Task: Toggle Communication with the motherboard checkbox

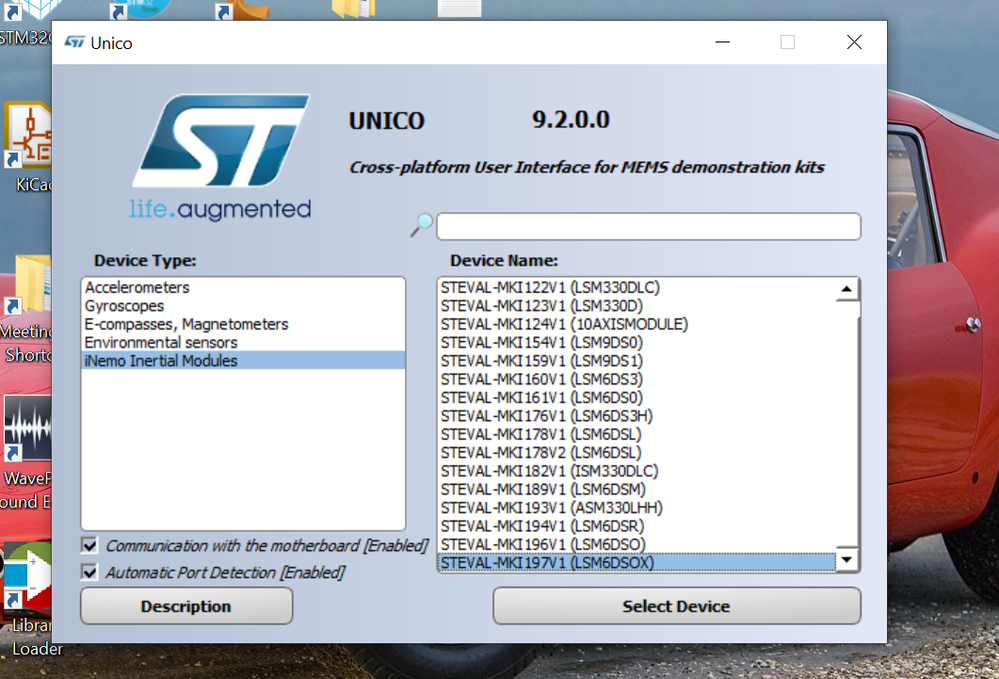Action: coord(90,545)
